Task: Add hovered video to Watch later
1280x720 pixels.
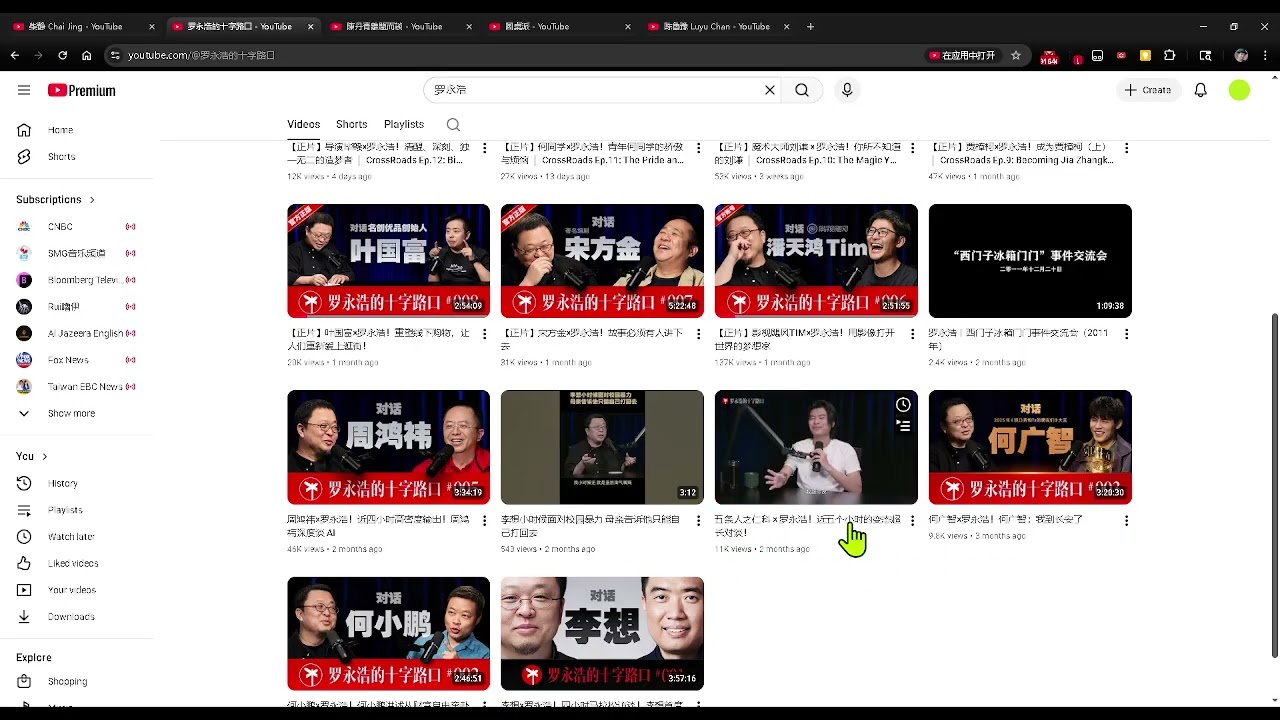Action: 903,405
